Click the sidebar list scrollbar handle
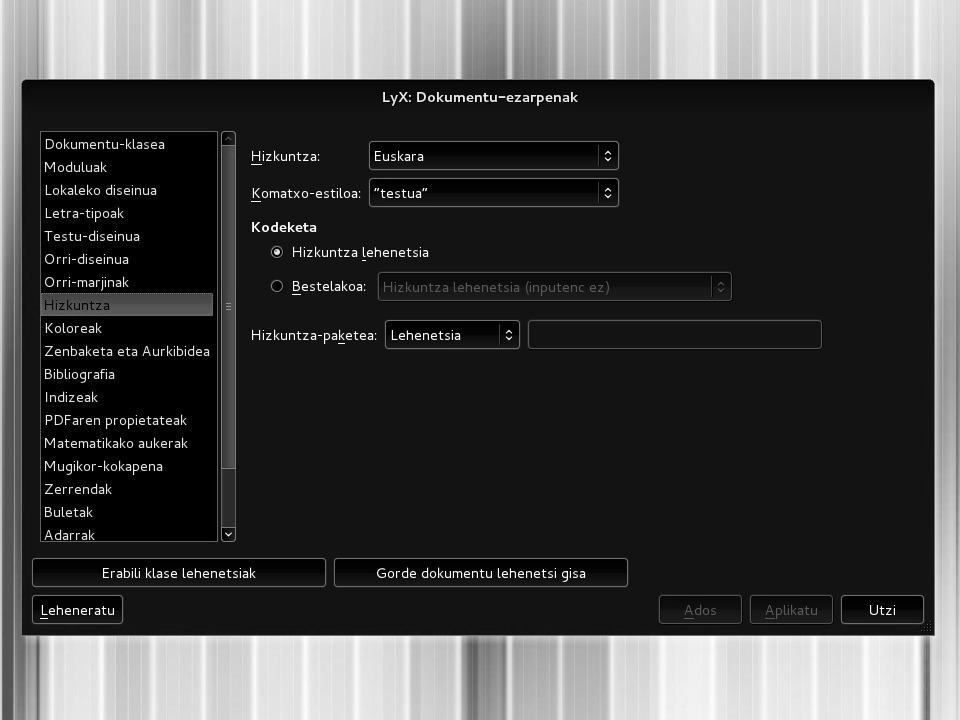 pyautogui.click(x=228, y=307)
